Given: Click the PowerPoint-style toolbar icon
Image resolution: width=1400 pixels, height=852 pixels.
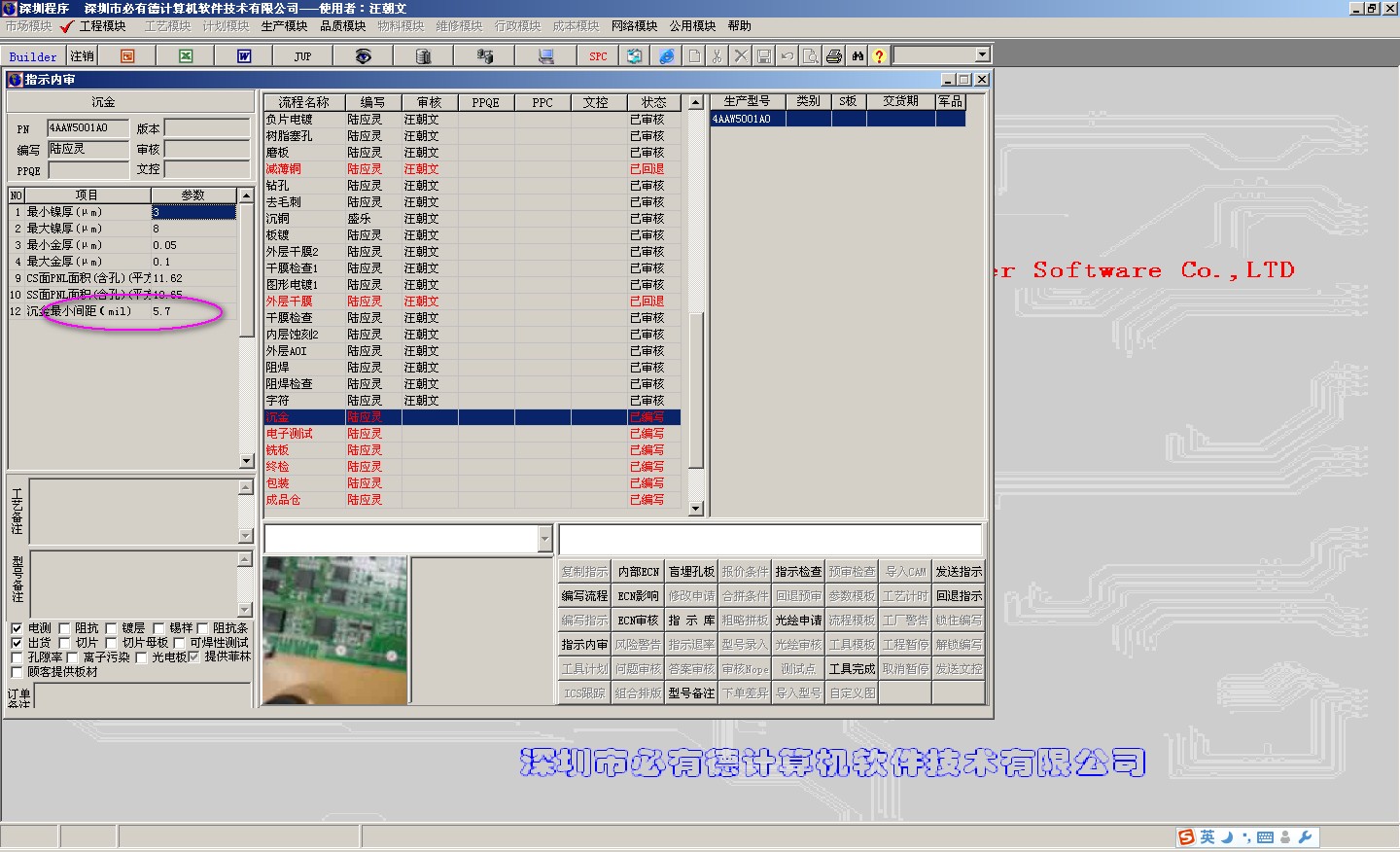Looking at the screenshot, I should pyautogui.click(x=127, y=56).
